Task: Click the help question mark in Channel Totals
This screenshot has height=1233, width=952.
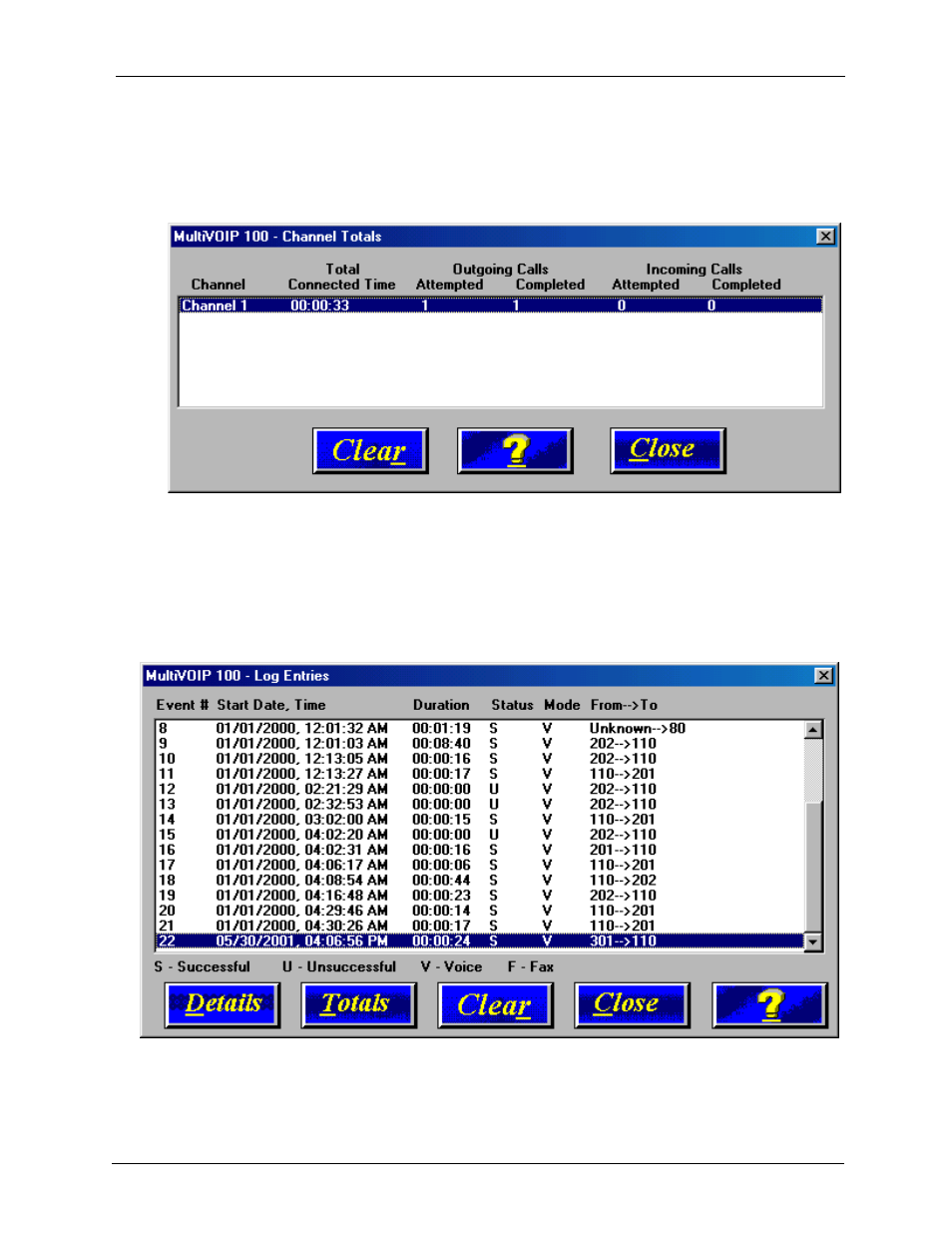Action: (515, 450)
